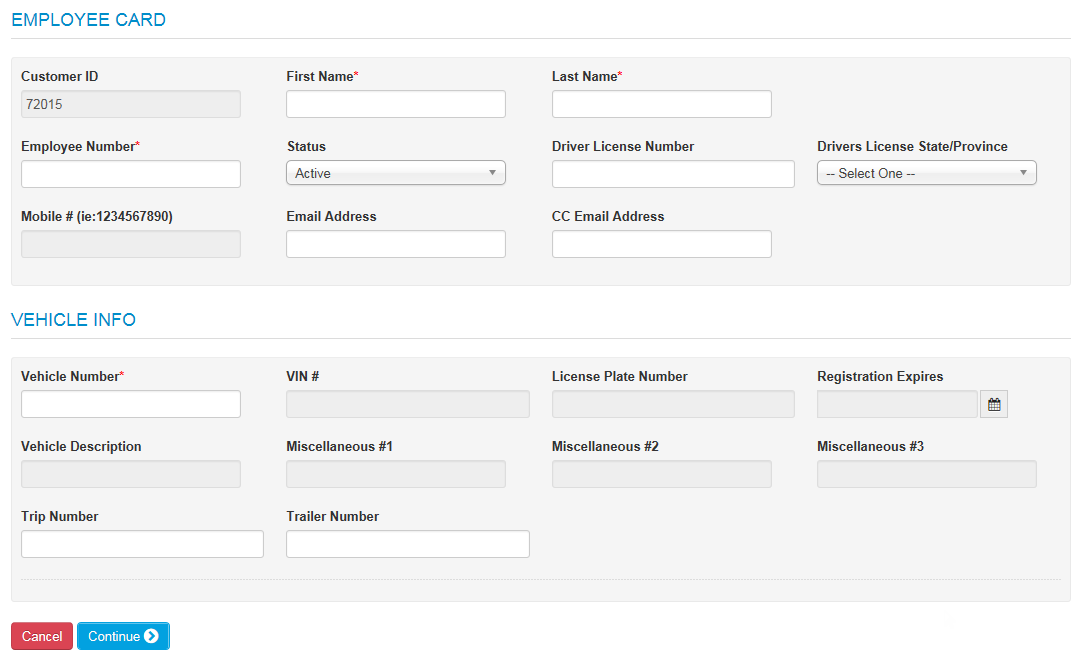Viewport: 1079px width, 660px height.
Task: Click inside the Last Name field
Action: coord(661,103)
